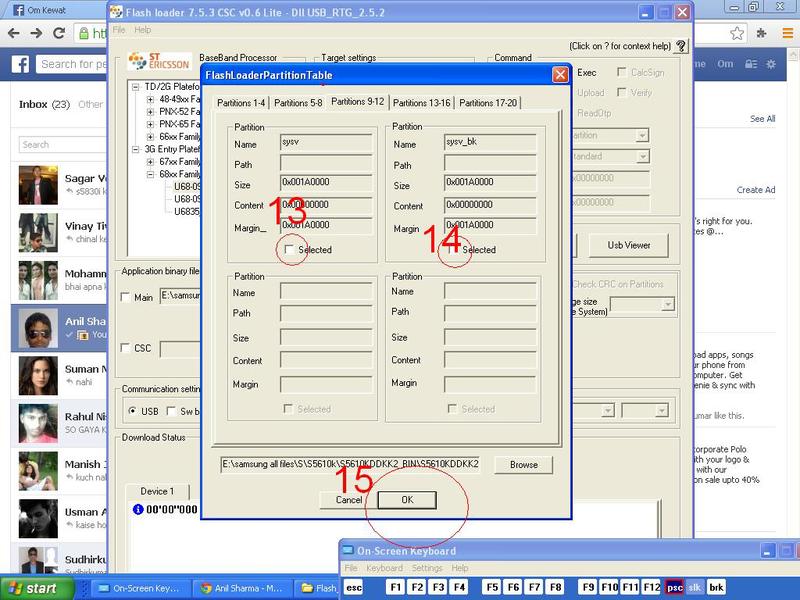Switch to the Partitions 1-4 tab
The height and width of the screenshot is (600, 800).
point(241,103)
